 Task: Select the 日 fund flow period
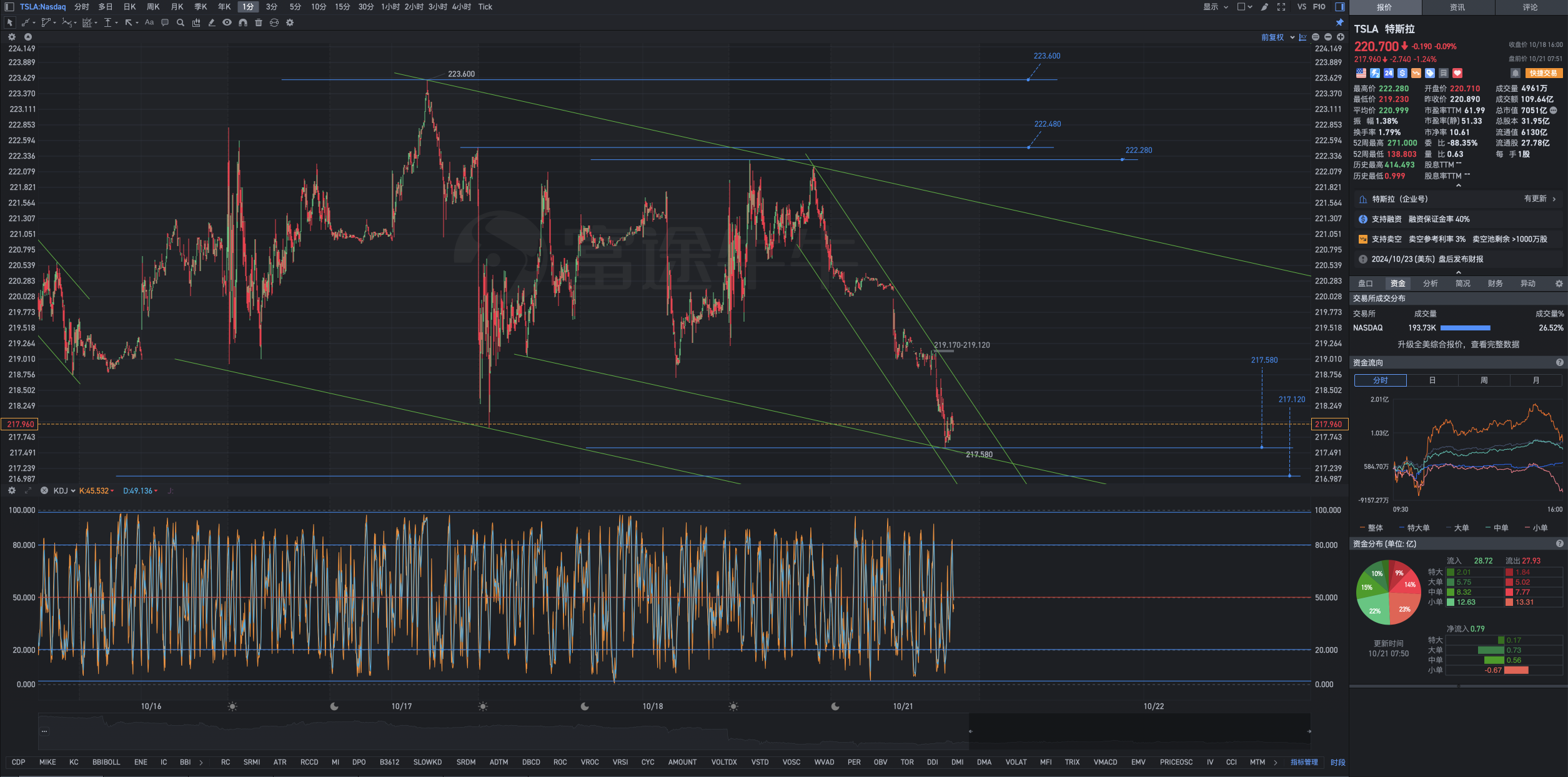(x=1432, y=380)
